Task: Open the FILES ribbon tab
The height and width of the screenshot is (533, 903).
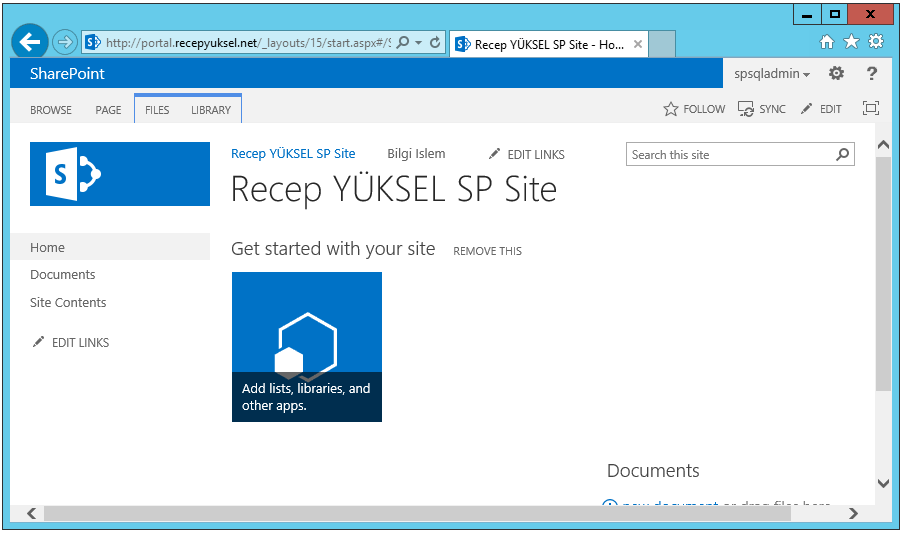Action: (157, 110)
